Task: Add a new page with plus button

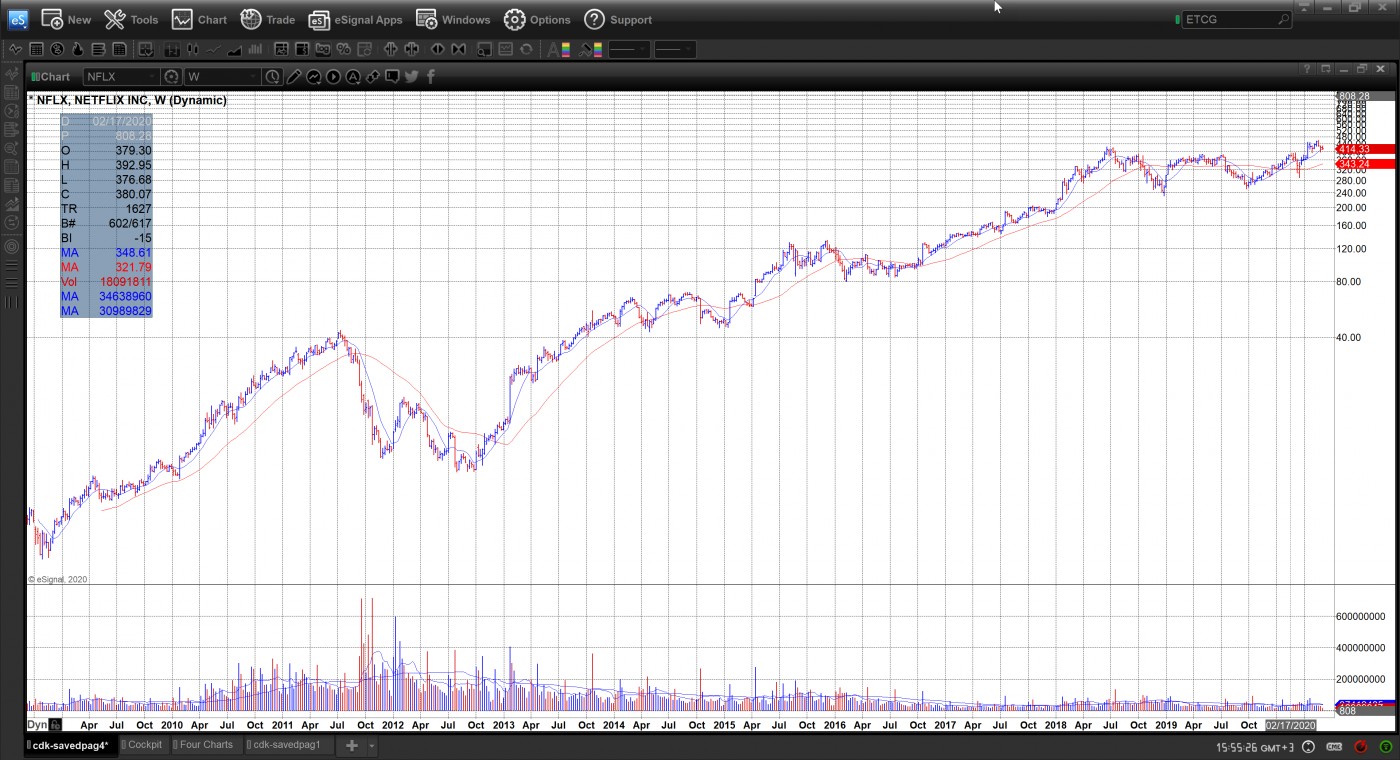Action: point(352,746)
